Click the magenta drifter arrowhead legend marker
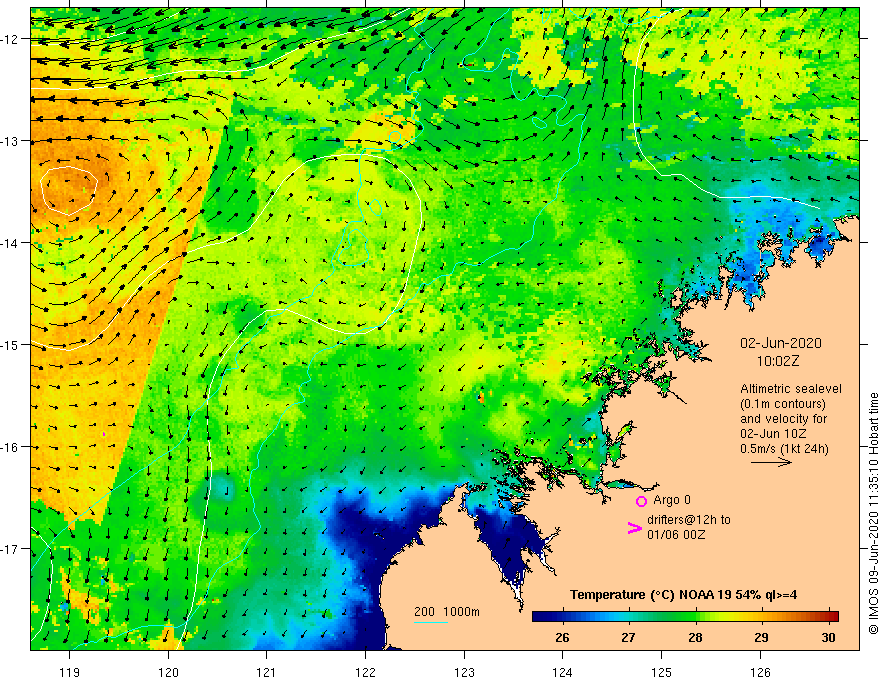The height and width of the screenshot is (680, 880). click(x=635, y=528)
